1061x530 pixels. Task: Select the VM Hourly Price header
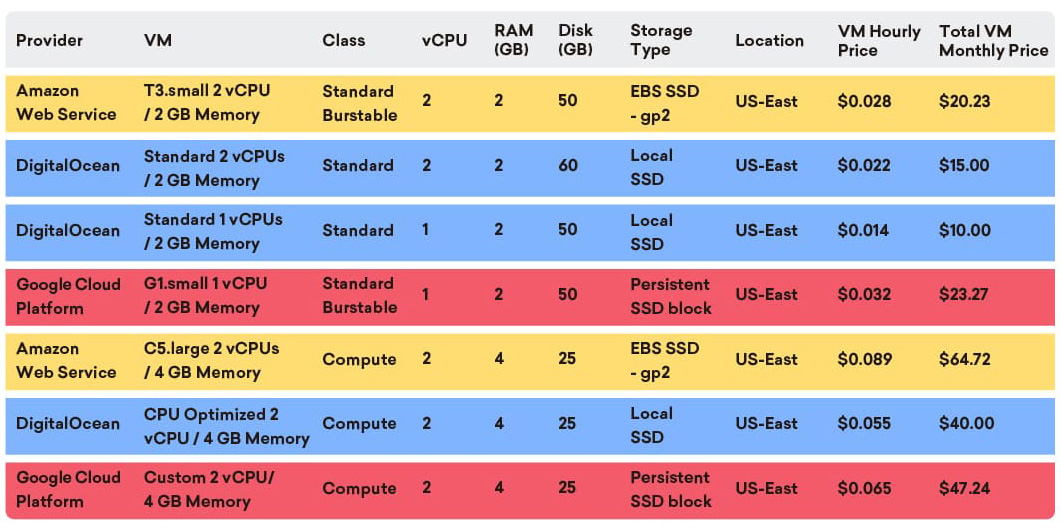pos(879,40)
